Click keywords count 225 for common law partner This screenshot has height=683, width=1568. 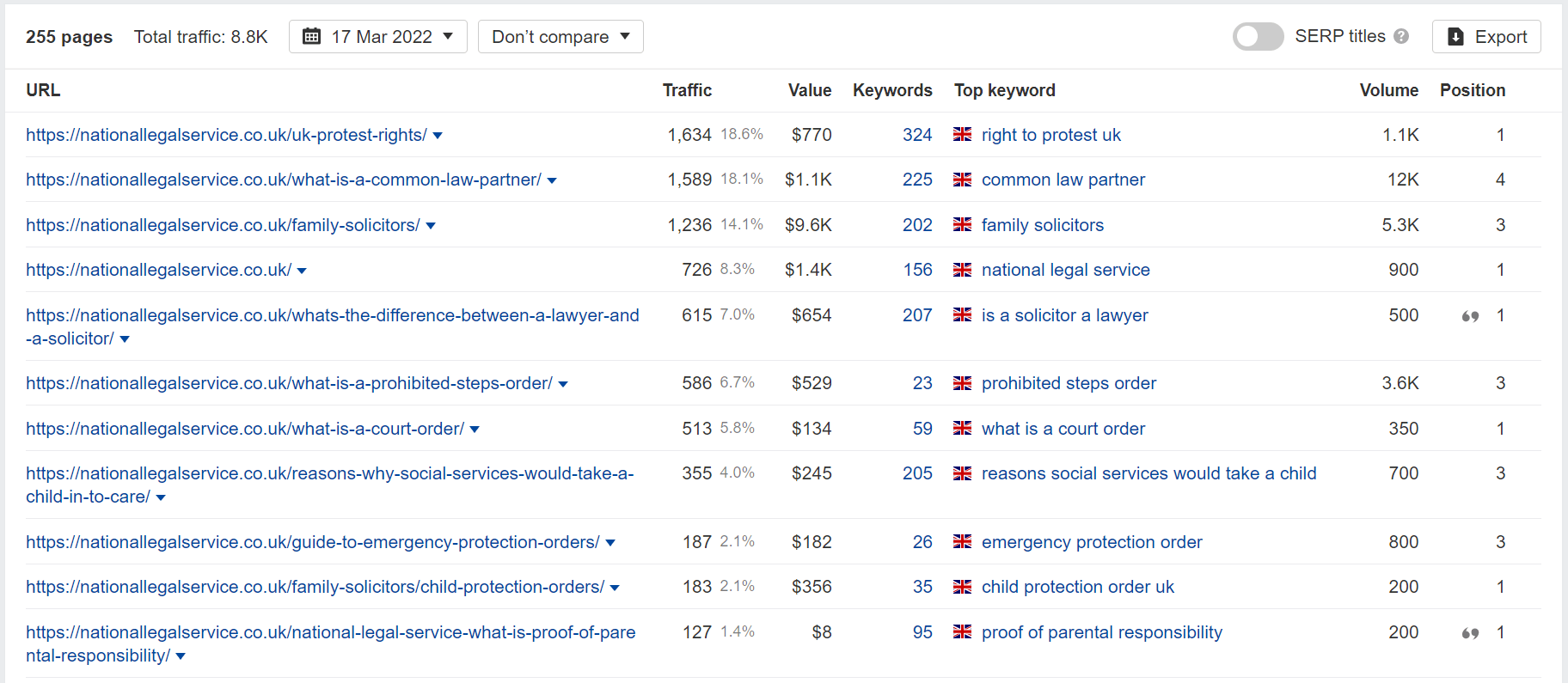coord(917,180)
